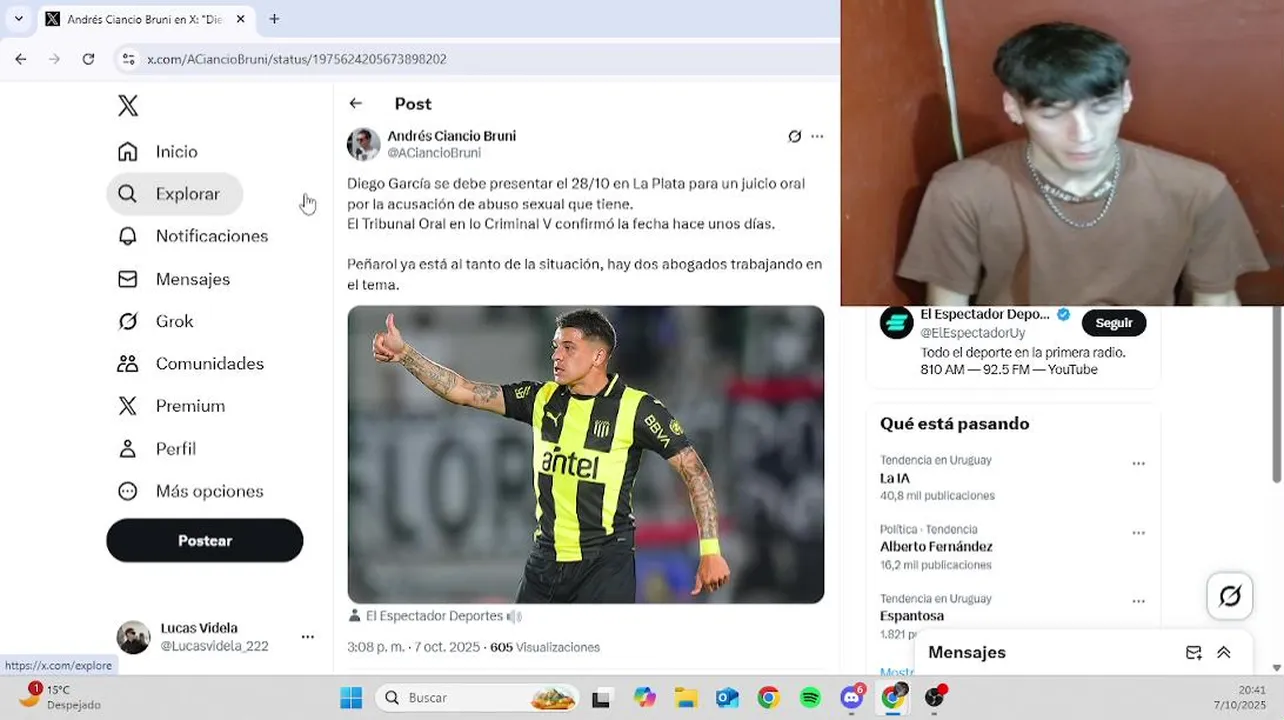
Task: Reload the page
Action: [x=88, y=59]
